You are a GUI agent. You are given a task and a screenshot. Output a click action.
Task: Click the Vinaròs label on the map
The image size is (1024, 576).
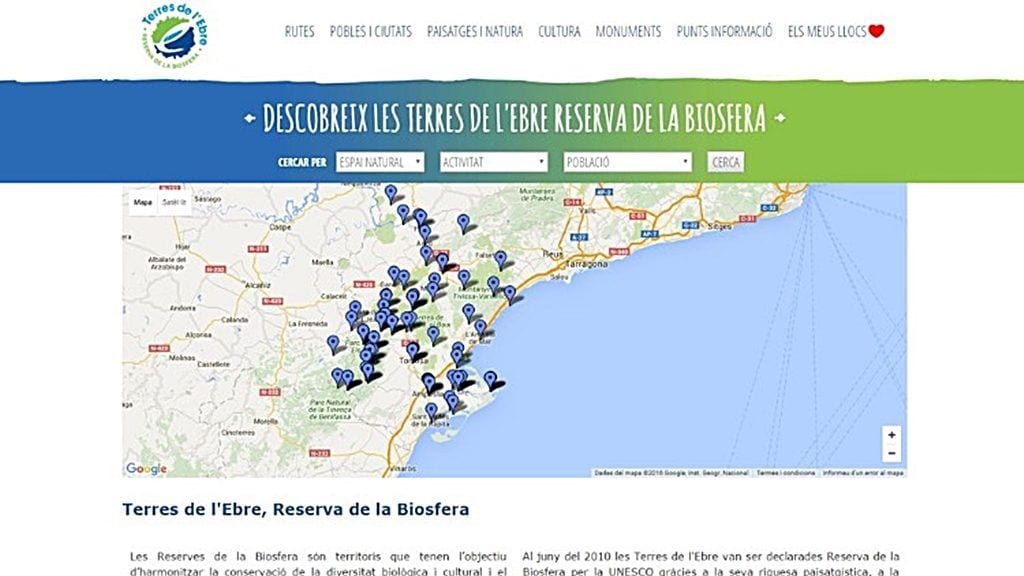click(x=402, y=469)
